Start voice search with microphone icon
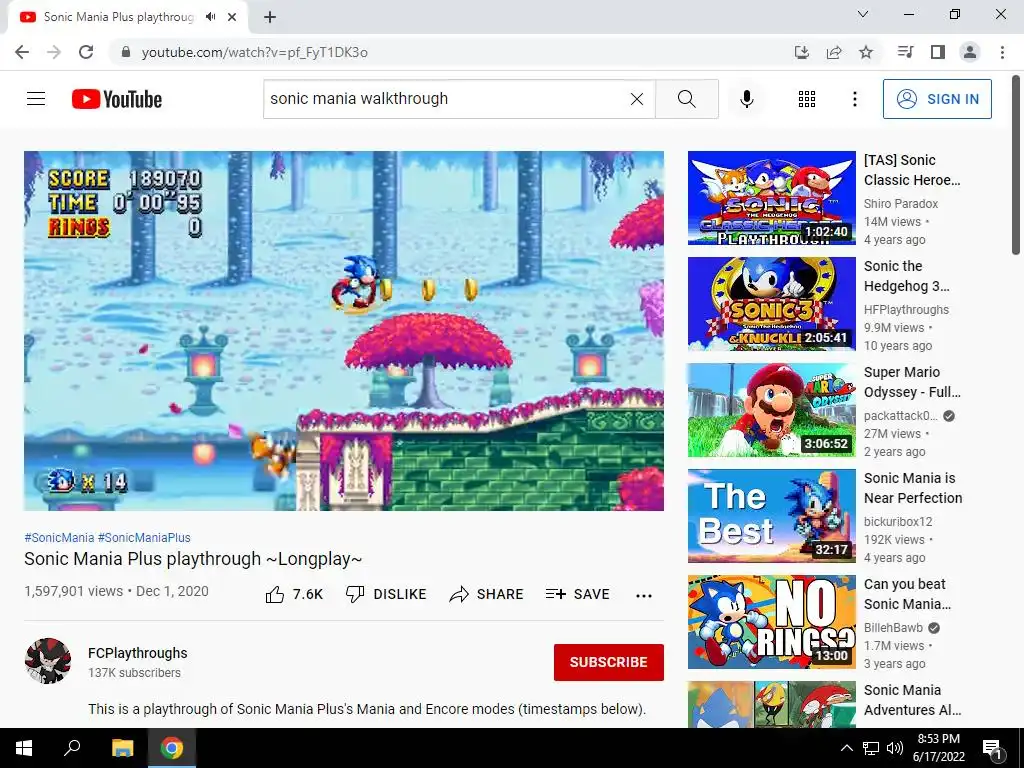This screenshot has width=1024, height=768. click(746, 99)
